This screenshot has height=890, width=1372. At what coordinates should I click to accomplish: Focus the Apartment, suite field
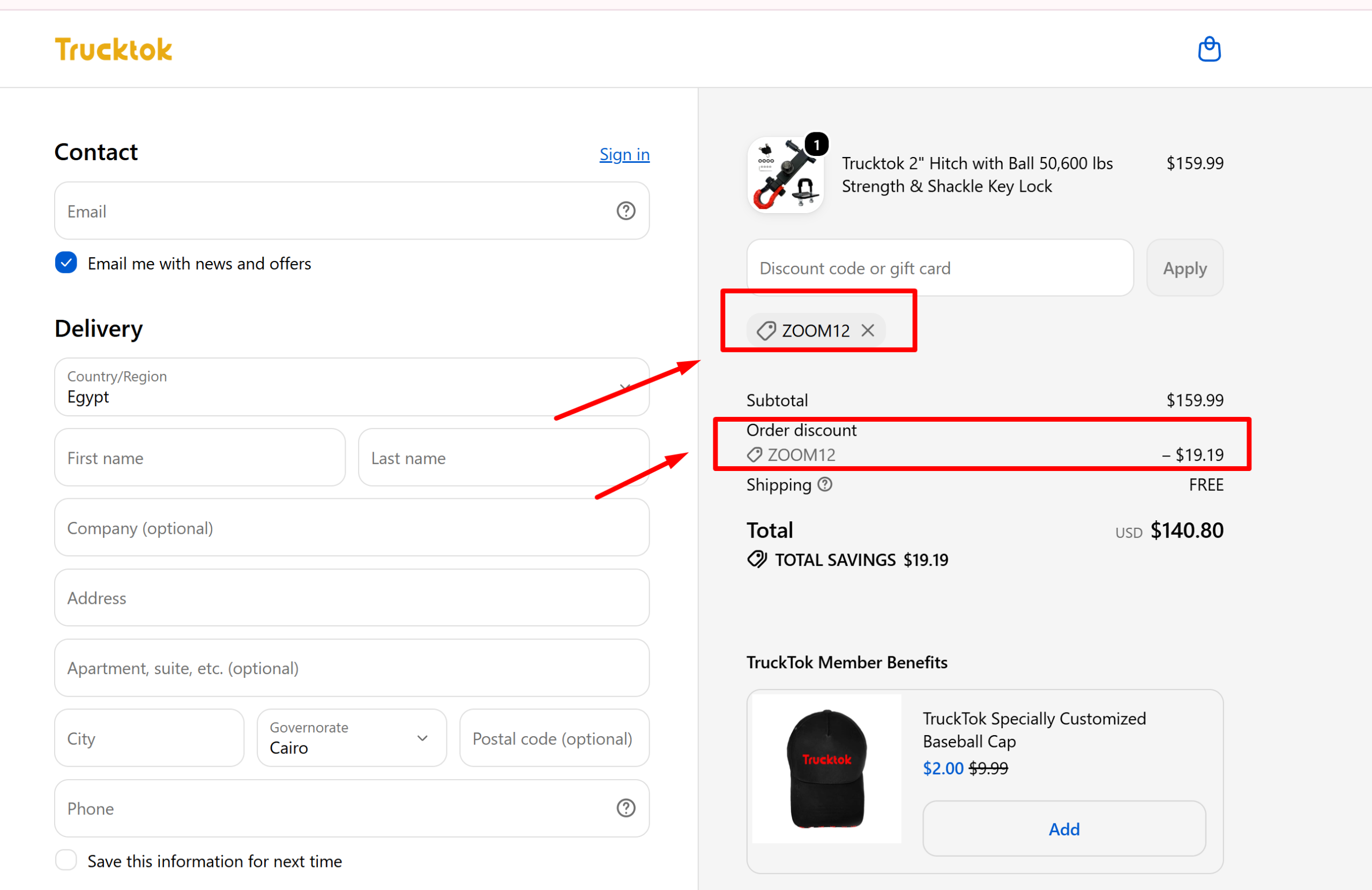tap(352, 668)
